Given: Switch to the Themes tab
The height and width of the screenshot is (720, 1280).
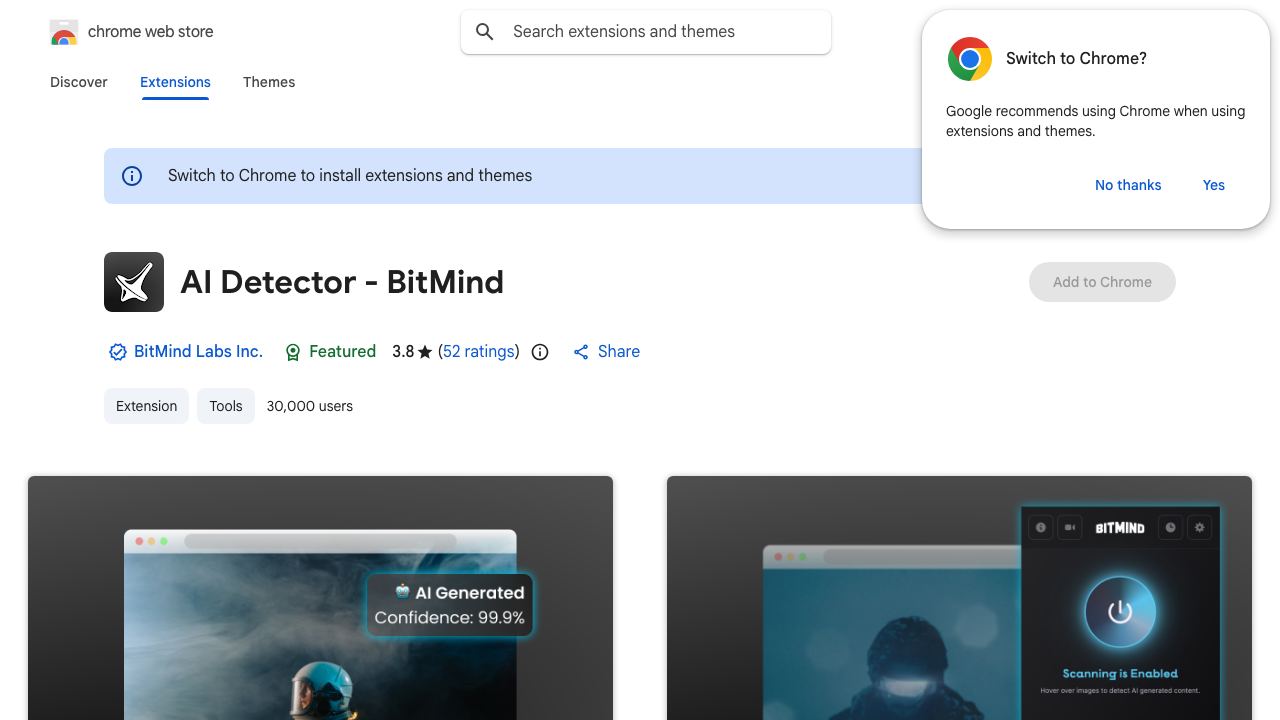Looking at the screenshot, I should (x=269, y=82).
